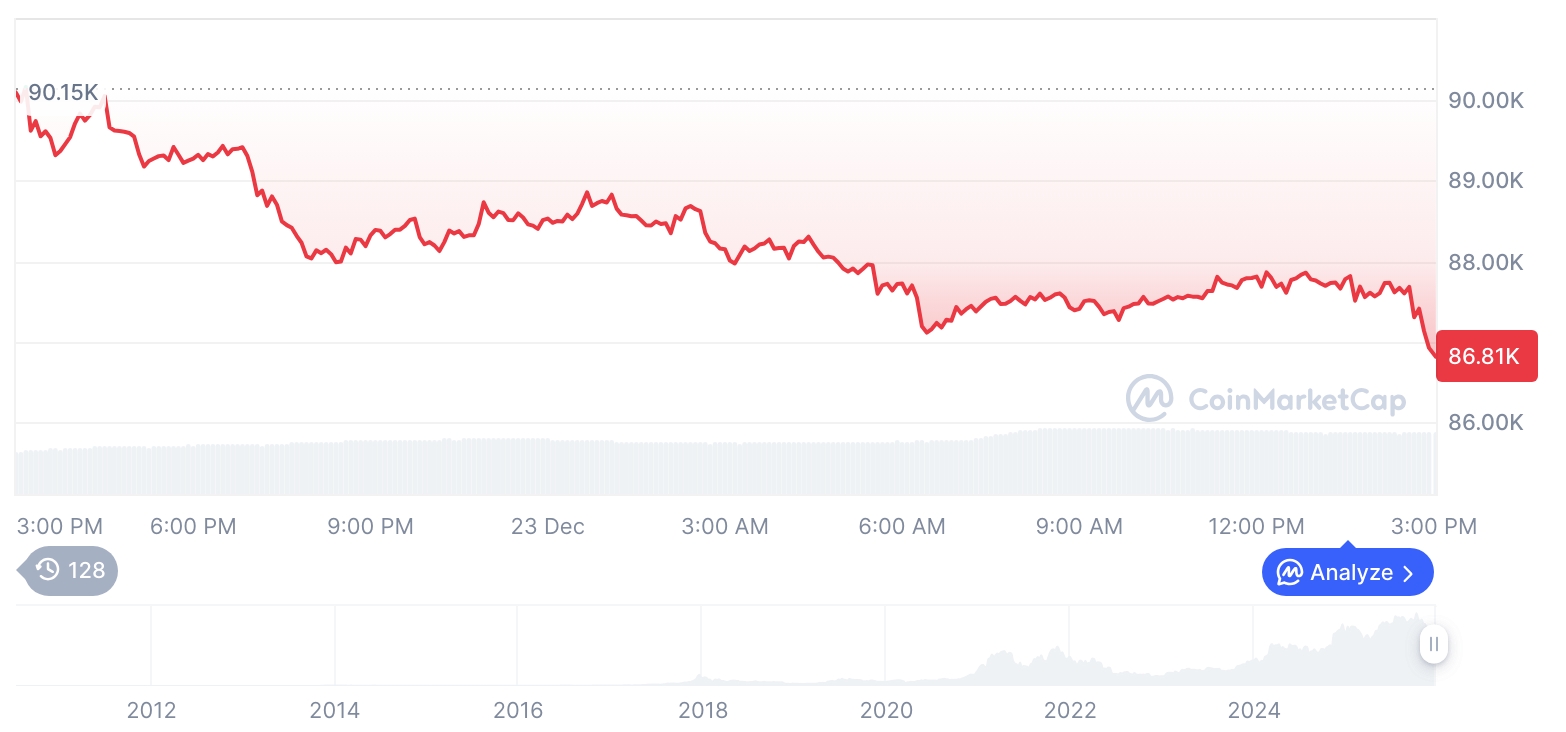Viewport: 1566px width, 732px height.
Task: Click the 6:00 AM time axis label
Action: point(902,526)
